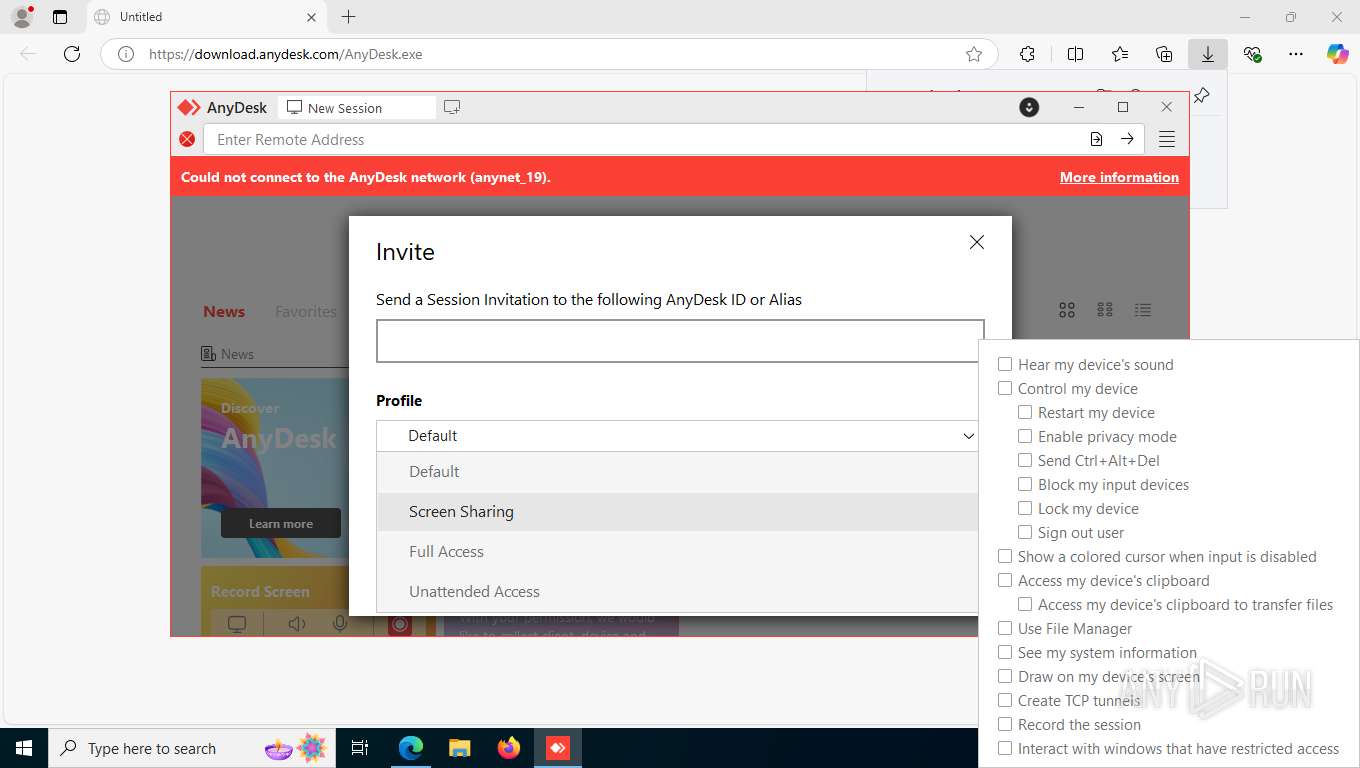Choose Screen Sharing profile option
This screenshot has height=768, width=1360.
(x=677, y=512)
